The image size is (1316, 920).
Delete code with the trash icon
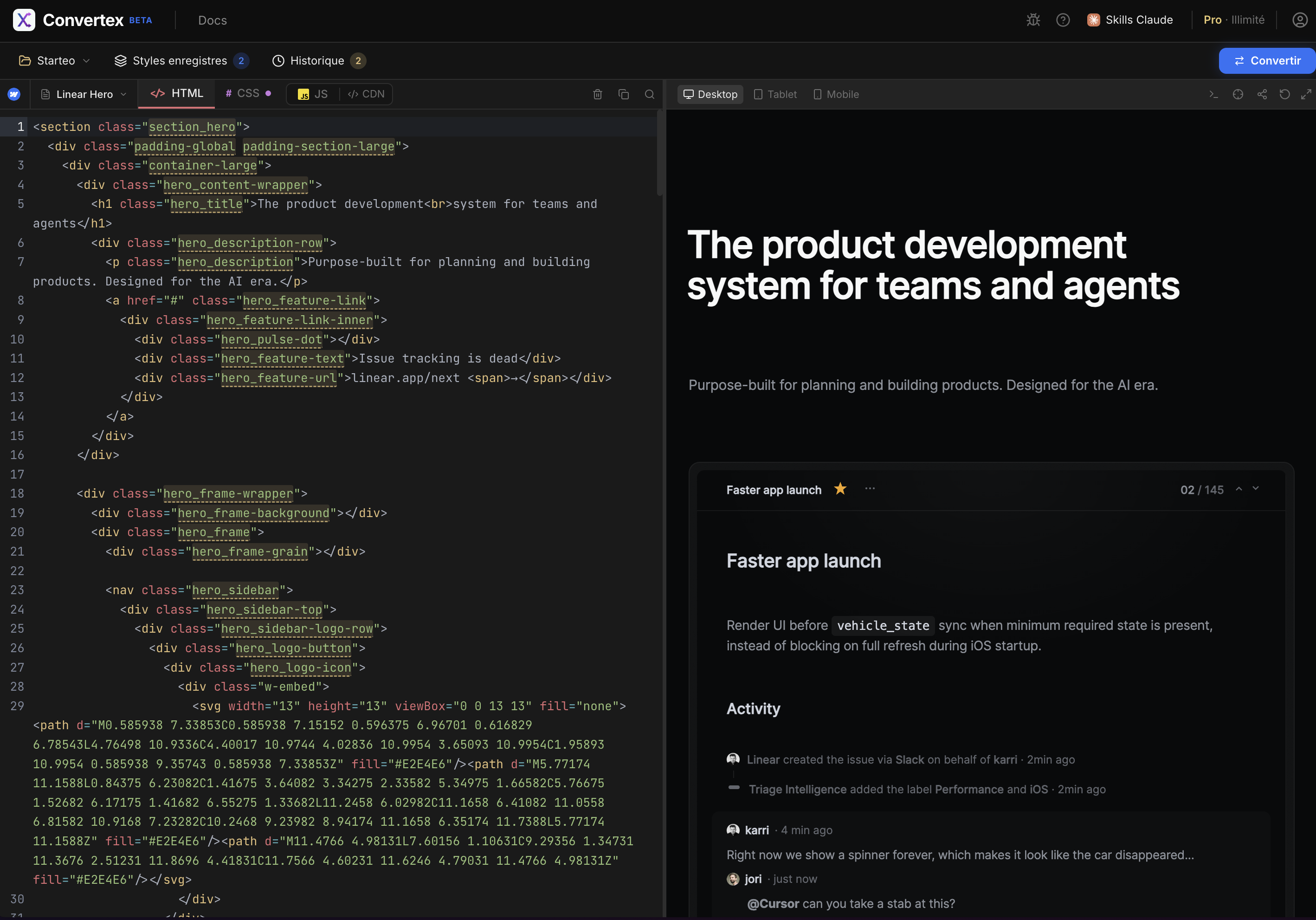tap(597, 94)
